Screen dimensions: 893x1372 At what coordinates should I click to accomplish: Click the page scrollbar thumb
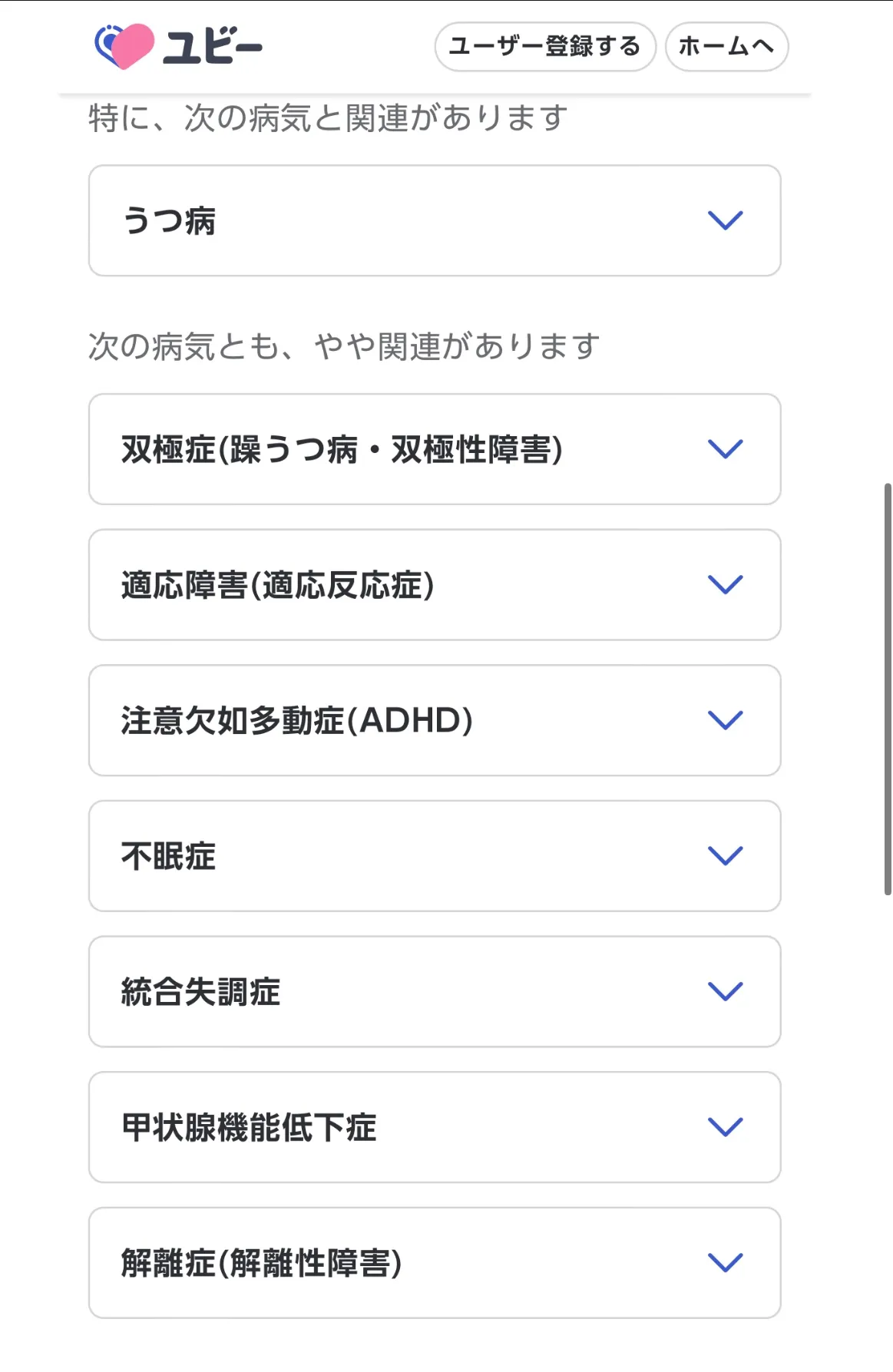tap(888, 689)
